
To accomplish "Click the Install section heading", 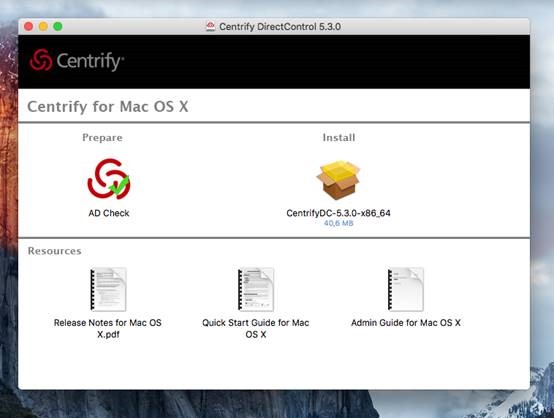I will click(x=339, y=137).
